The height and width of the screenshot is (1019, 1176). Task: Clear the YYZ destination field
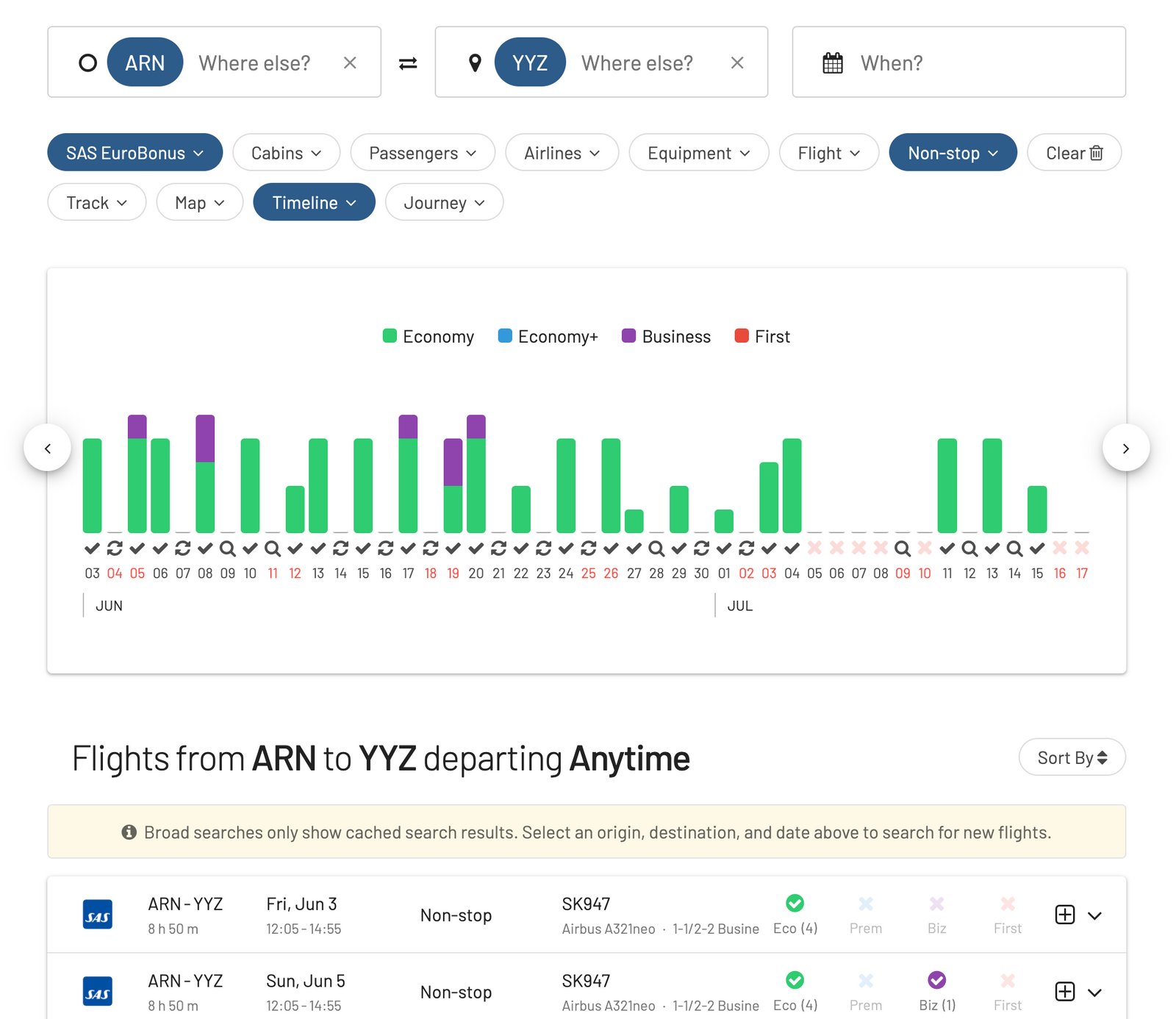(x=737, y=63)
